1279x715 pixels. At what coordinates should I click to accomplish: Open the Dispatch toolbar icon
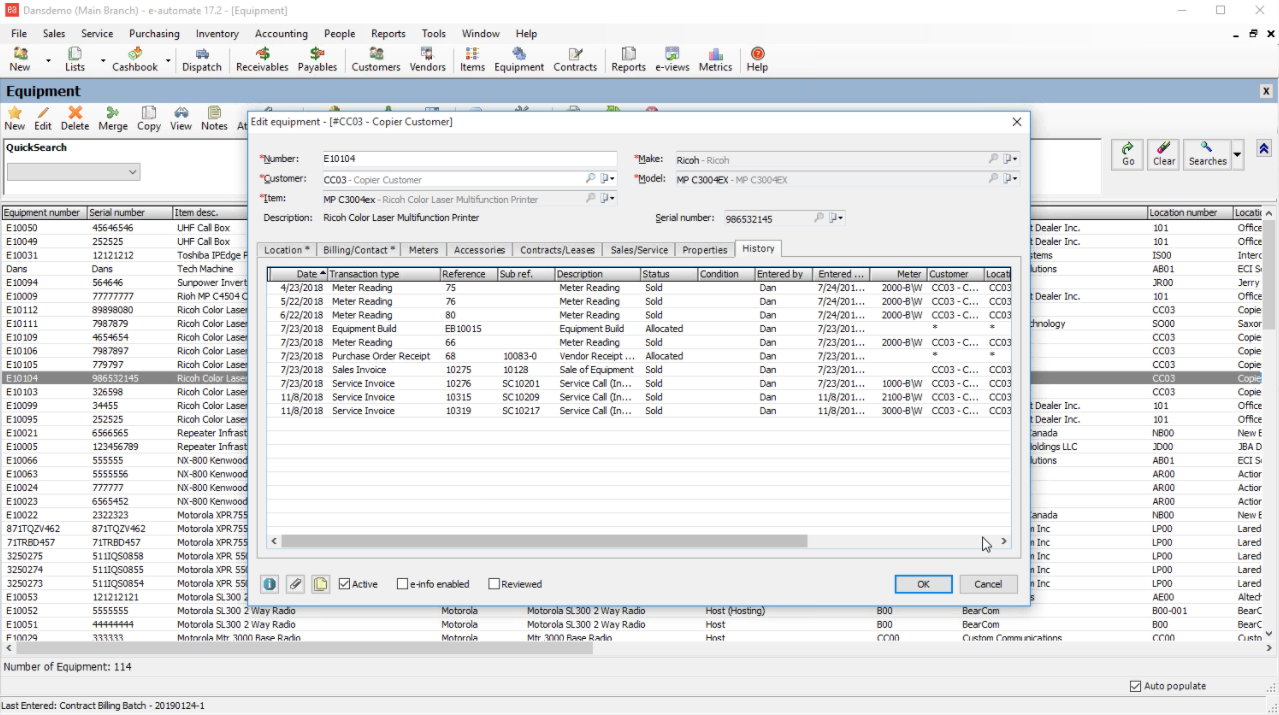point(202,59)
